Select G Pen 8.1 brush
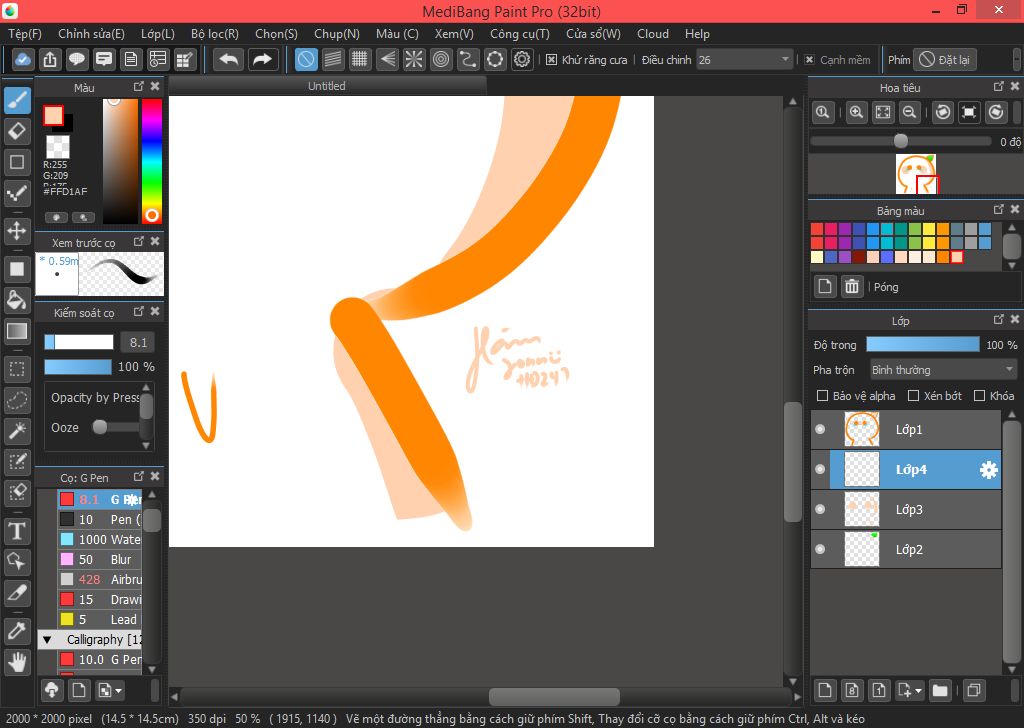1024x728 pixels. [x=100, y=499]
